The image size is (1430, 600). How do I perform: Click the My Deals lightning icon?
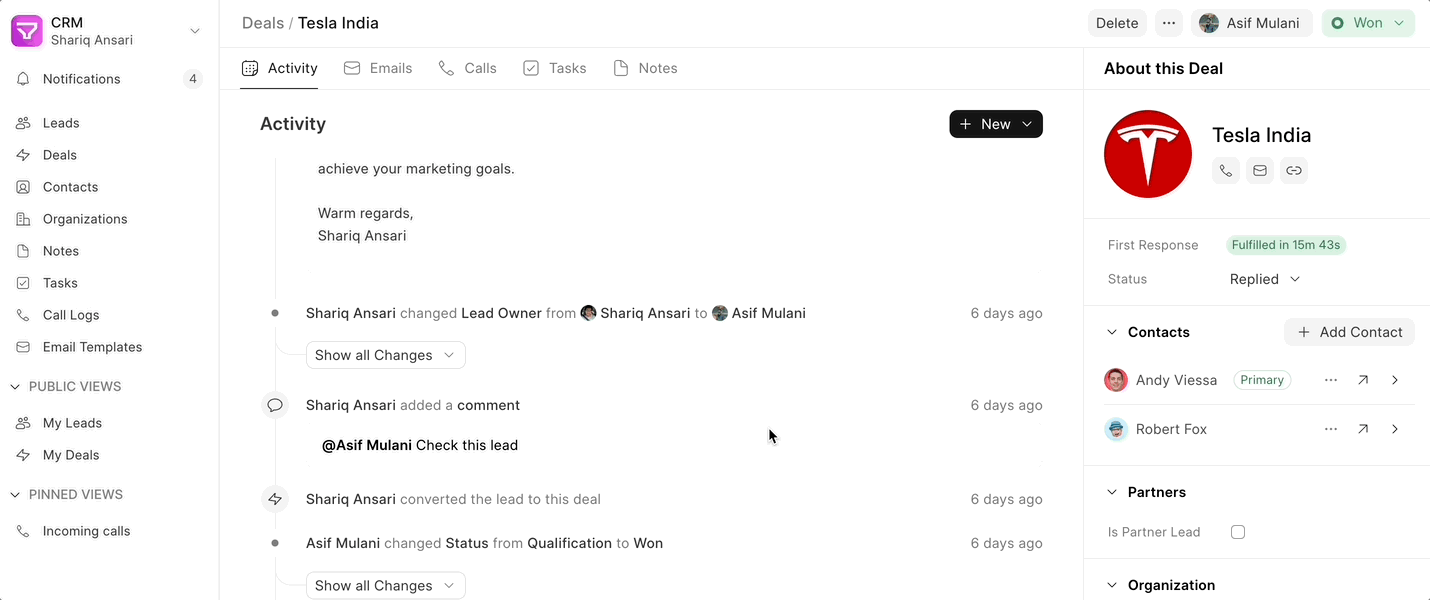click(23, 455)
